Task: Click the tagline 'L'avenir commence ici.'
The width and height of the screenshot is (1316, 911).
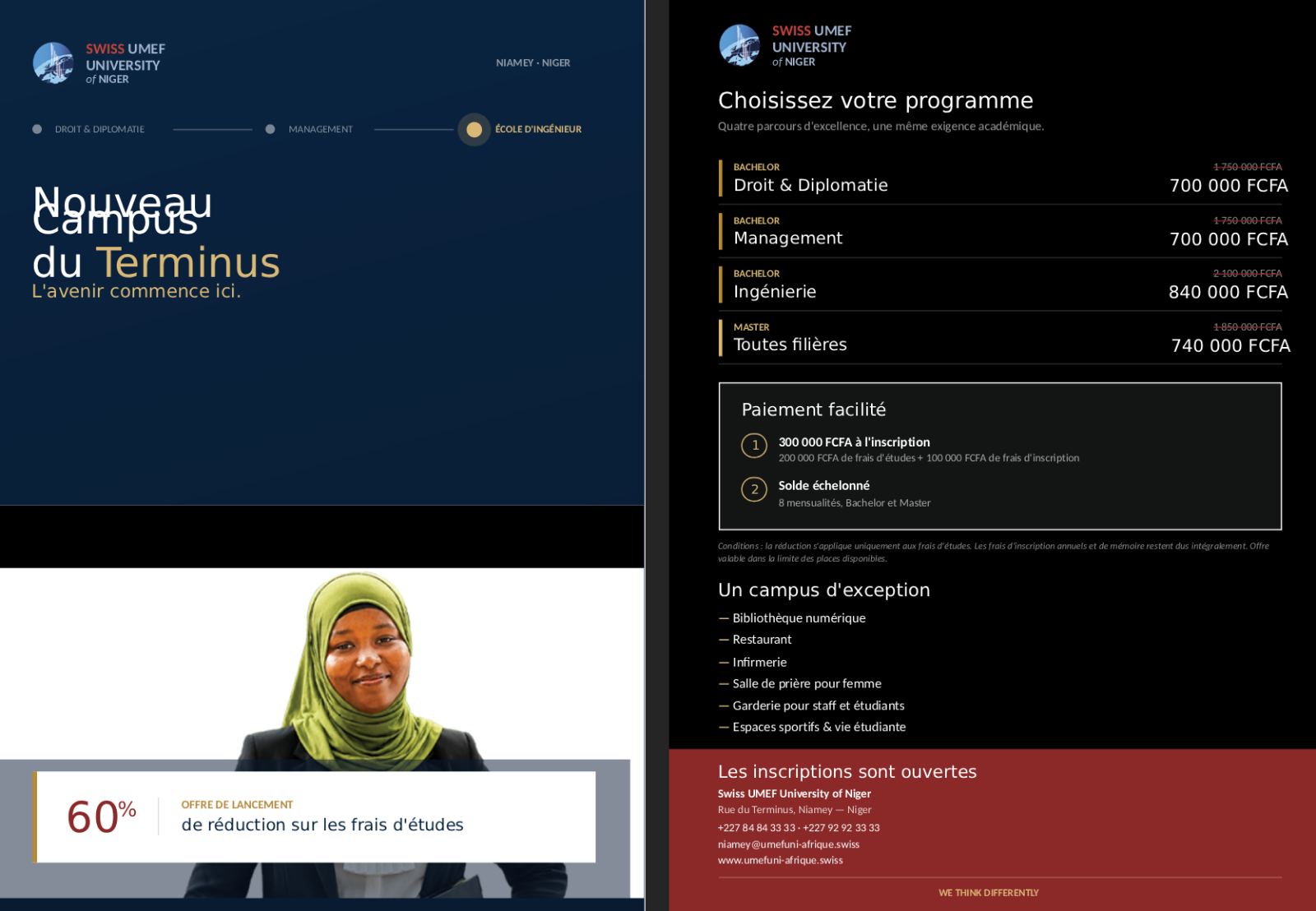Action: pos(137,291)
